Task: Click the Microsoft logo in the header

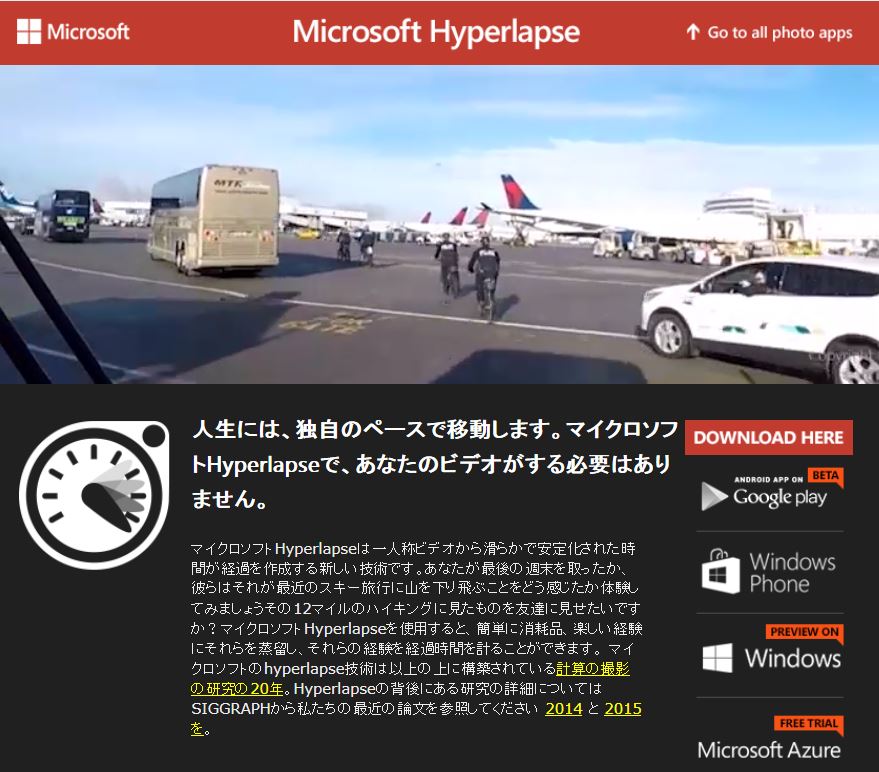Action: [72, 31]
